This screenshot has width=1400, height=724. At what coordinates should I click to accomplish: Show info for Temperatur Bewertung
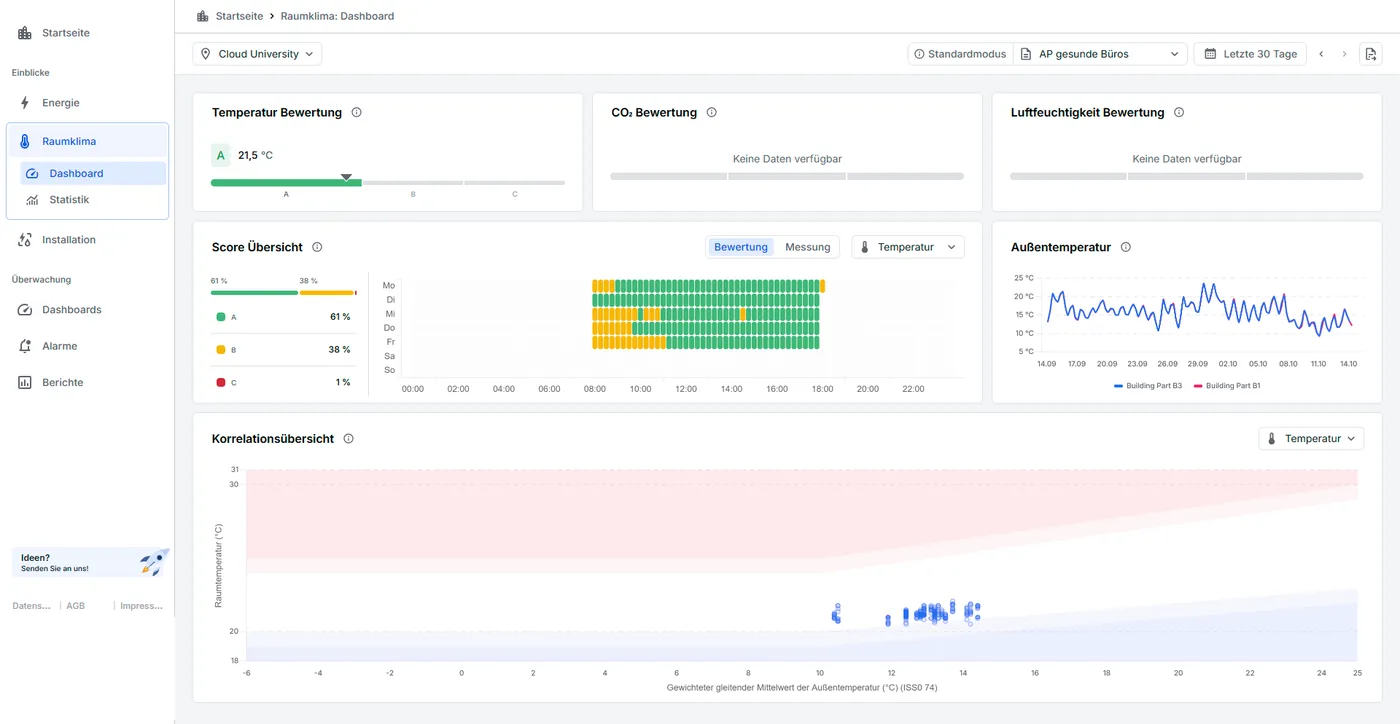(x=357, y=113)
